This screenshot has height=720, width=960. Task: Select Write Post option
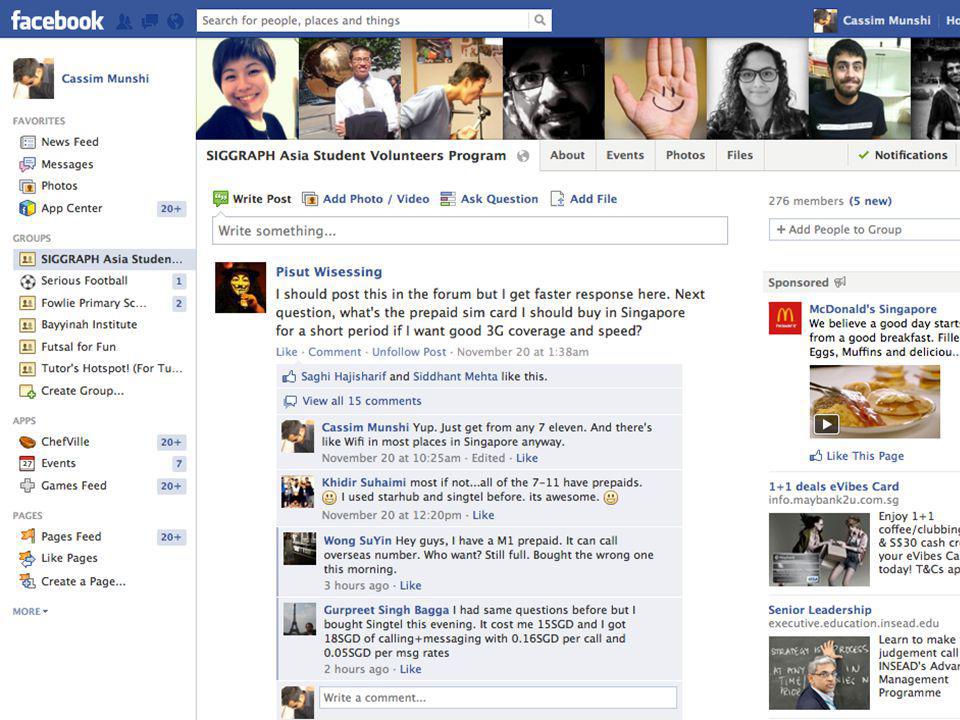click(252, 199)
